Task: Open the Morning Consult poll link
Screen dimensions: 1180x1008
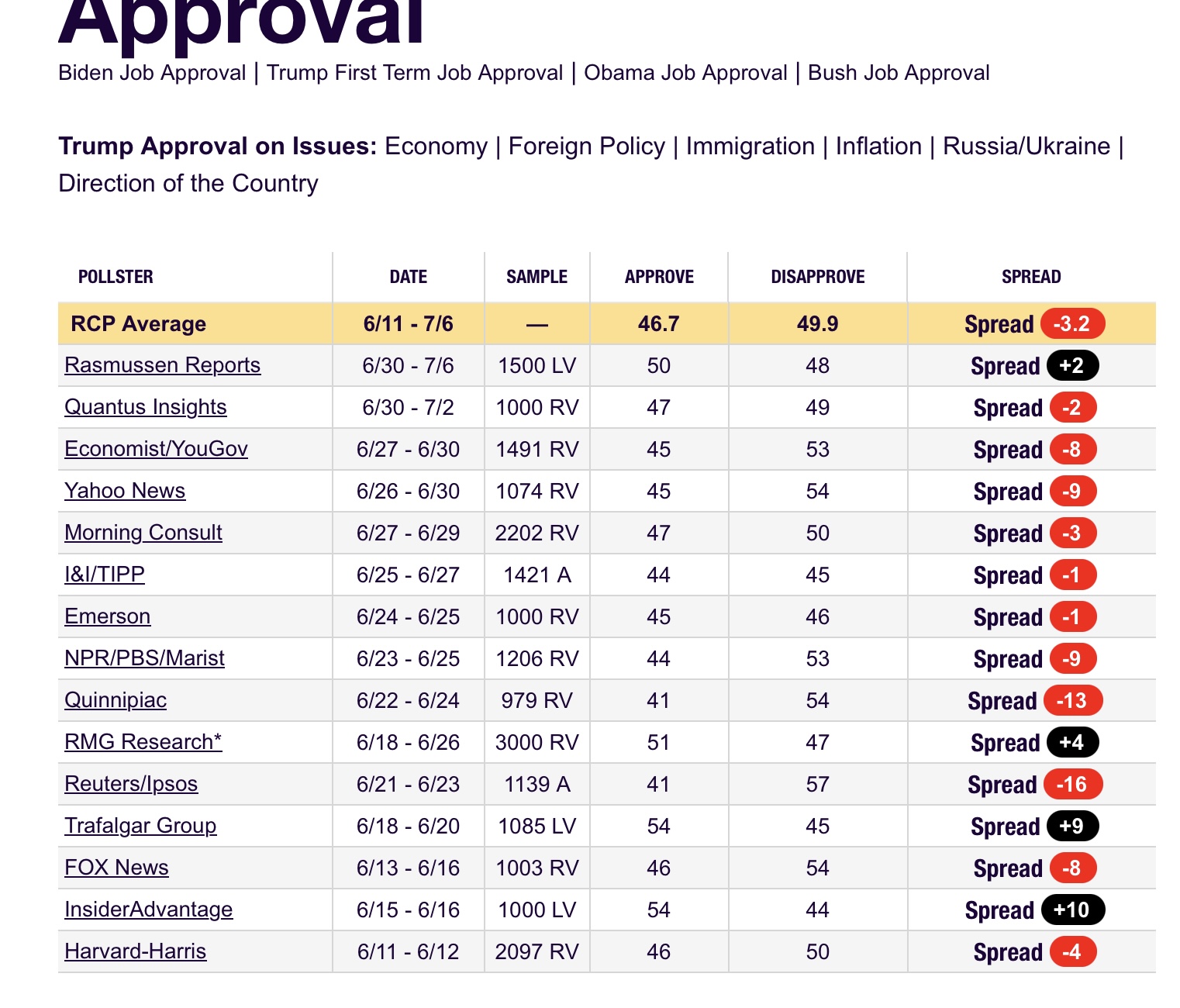Action: [143, 533]
